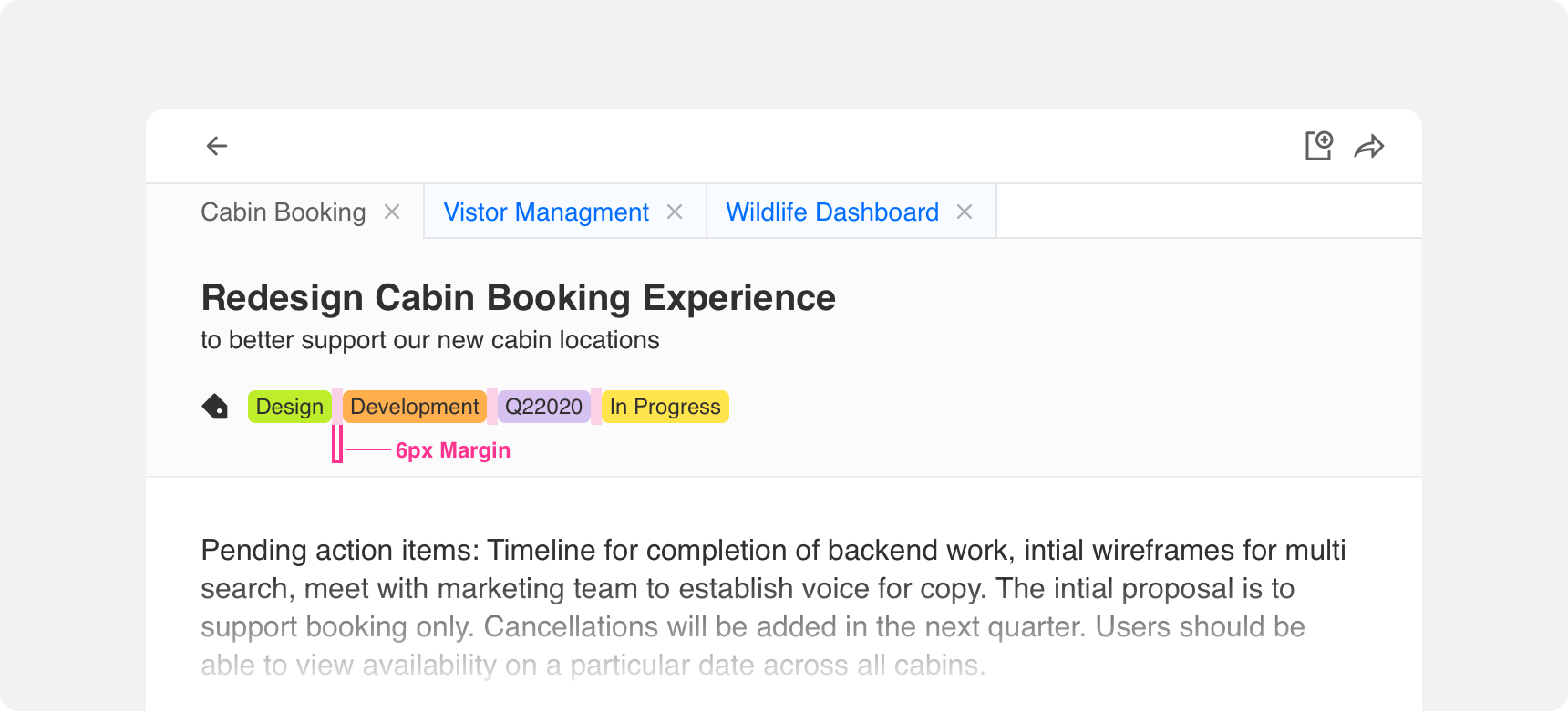Image resolution: width=1568 pixels, height=713 pixels.
Task: Click pink margin spacer between Design and Development
Action: tap(337, 407)
